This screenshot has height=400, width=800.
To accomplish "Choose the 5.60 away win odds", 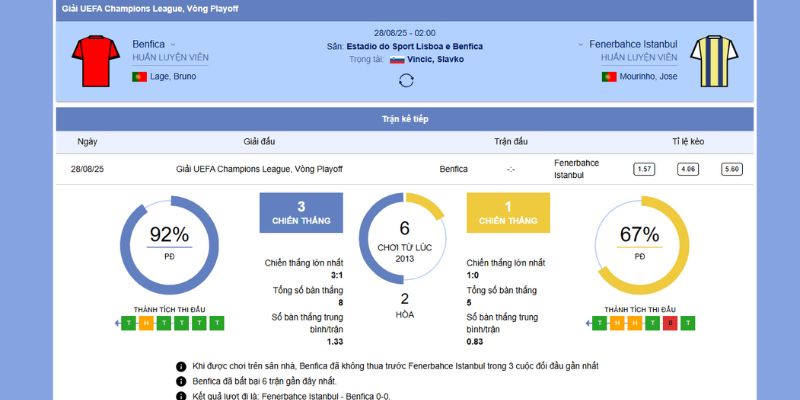I will (x=732, y=169).
